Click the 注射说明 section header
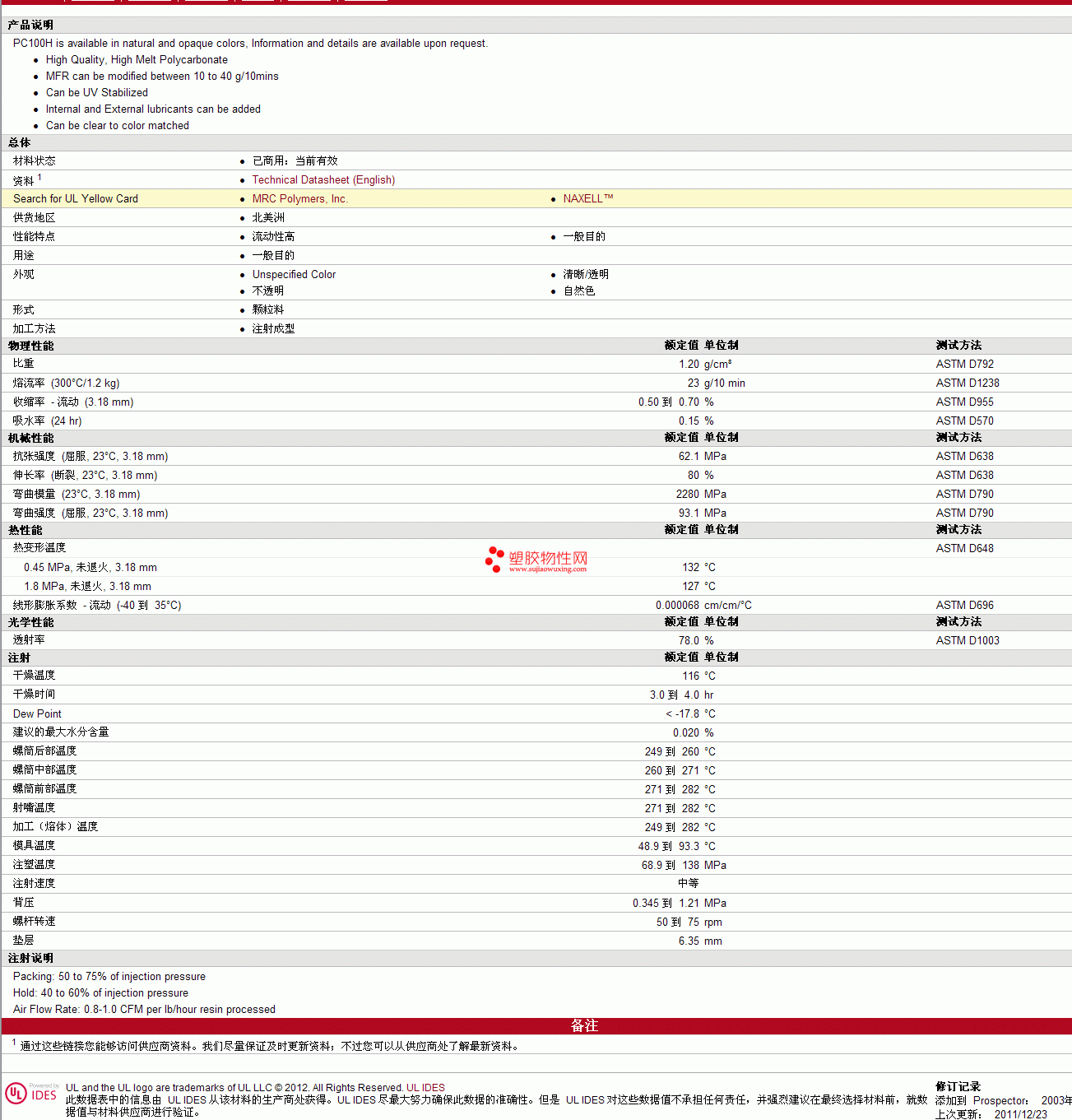Image resolution: width=1072 pixels, height=1120 pixels. [30, 958]
